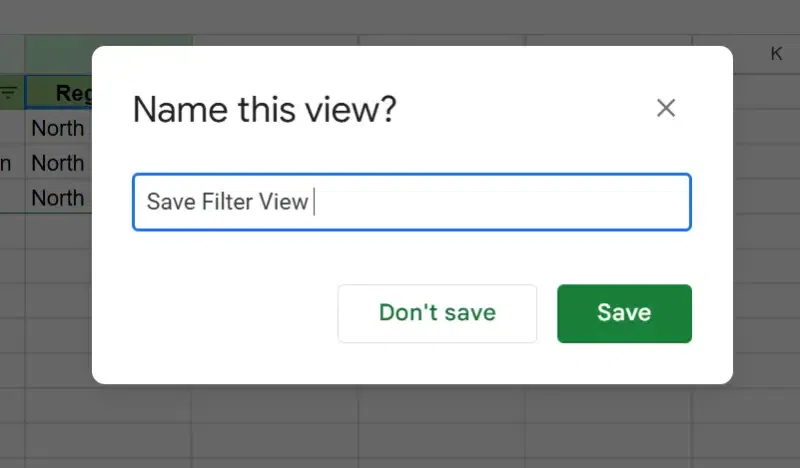Viewport: 800px width, 468px height.
Task: Close the Name this view dialog
Action: click(x=666, y=108)
